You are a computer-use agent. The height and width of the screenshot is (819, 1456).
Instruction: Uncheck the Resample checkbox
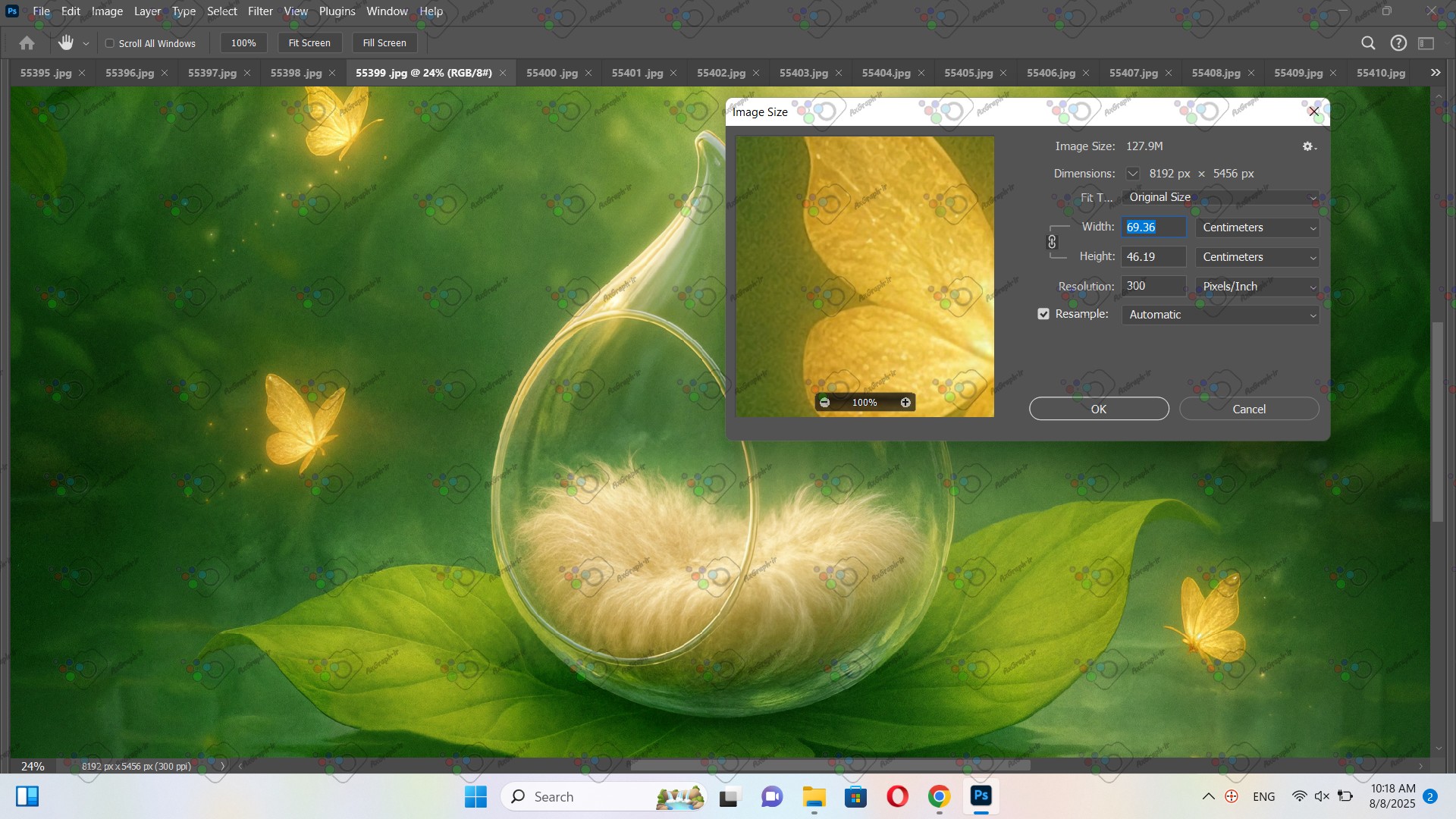(x=1043, y=314)
